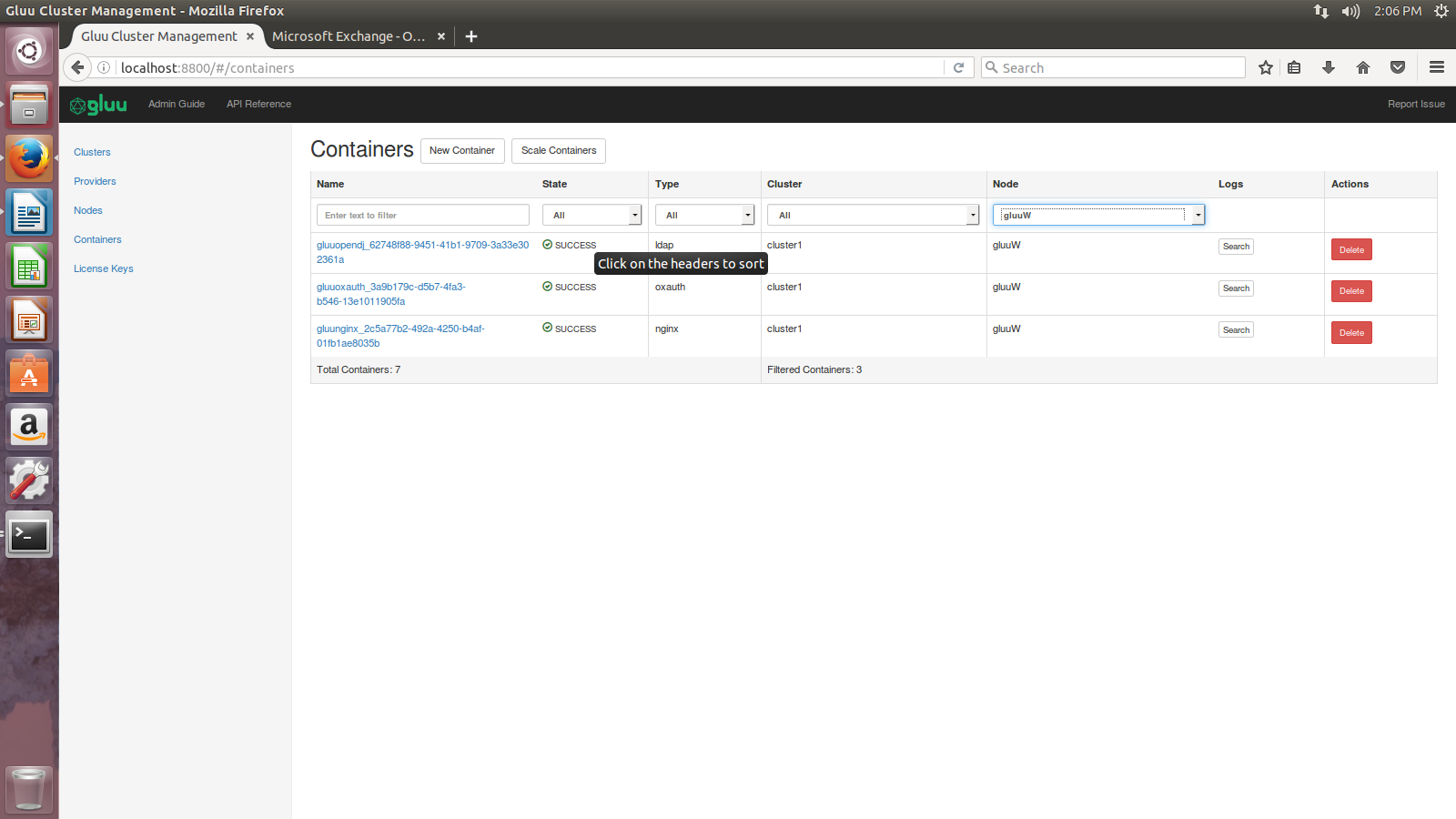Click the browser address bar
This screenshot has width=1456, height=819.
coord(531,67)
